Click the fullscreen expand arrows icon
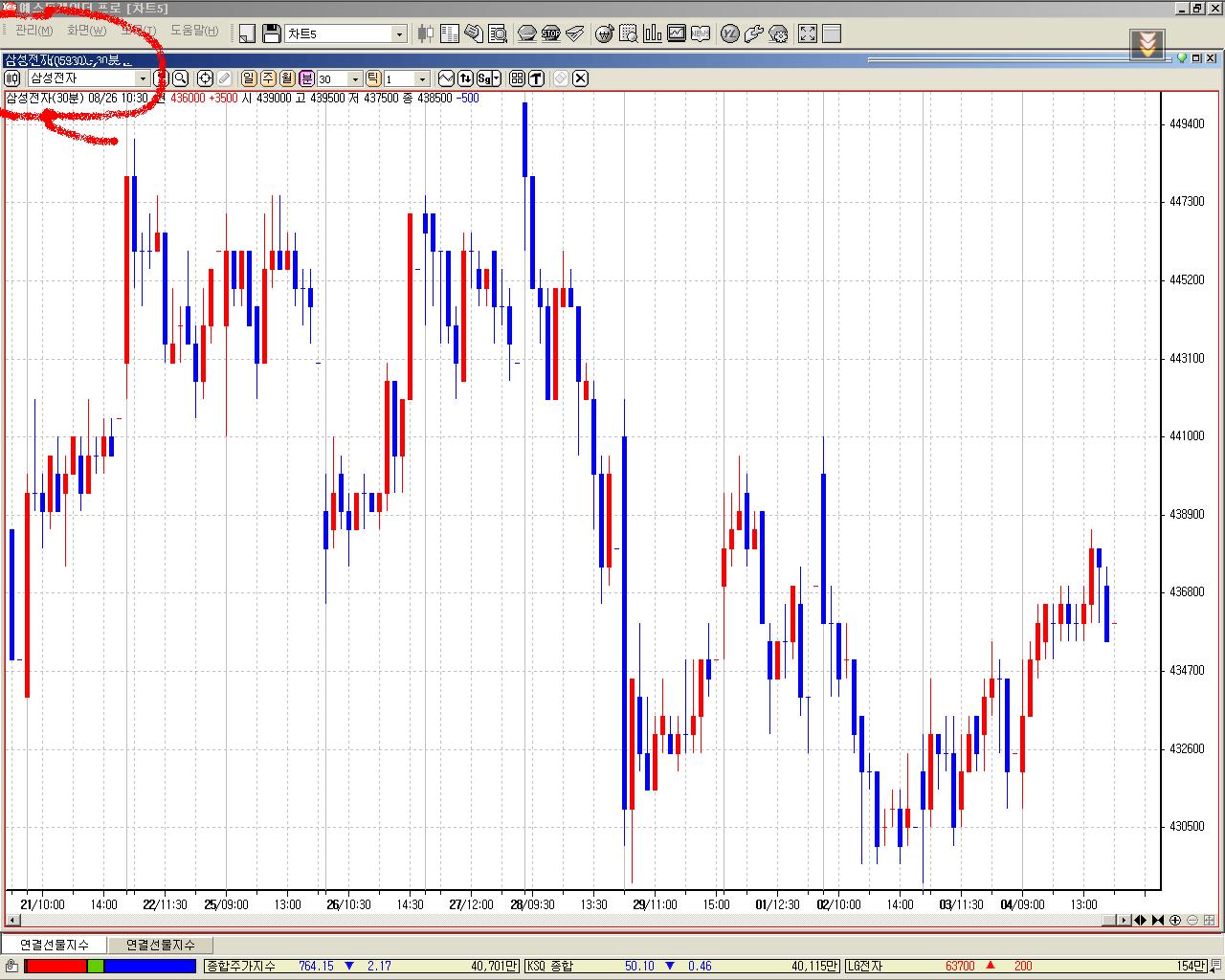The image size is (1225, 980). click(808, 33)
